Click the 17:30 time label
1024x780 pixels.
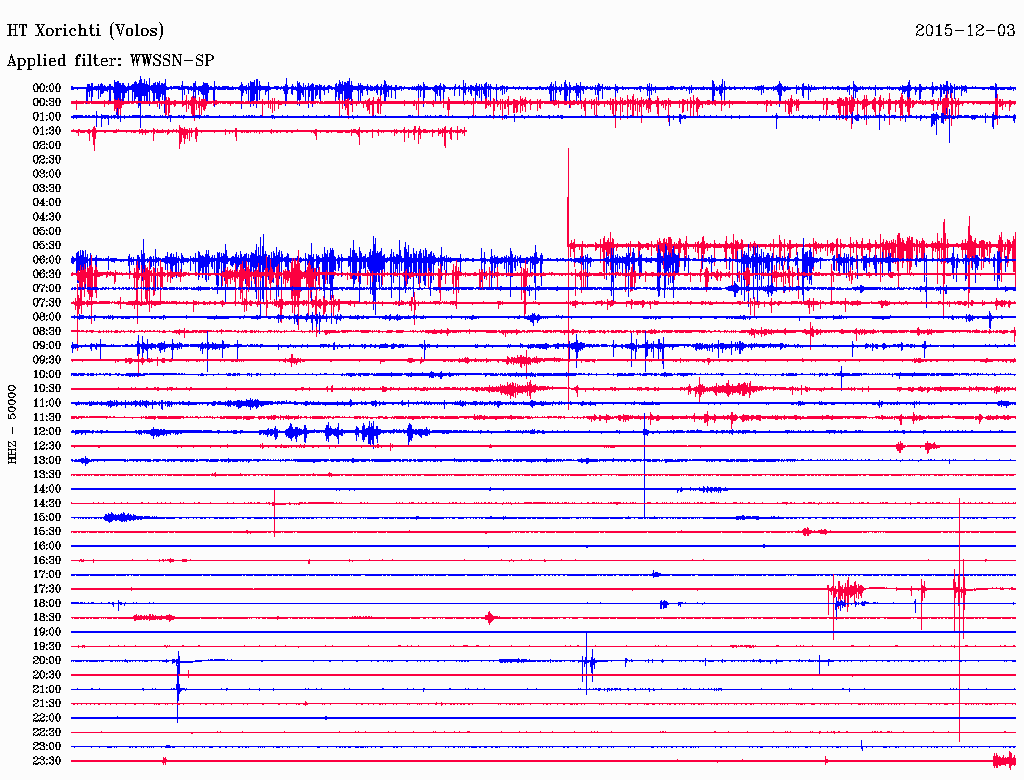pos(47,589)
